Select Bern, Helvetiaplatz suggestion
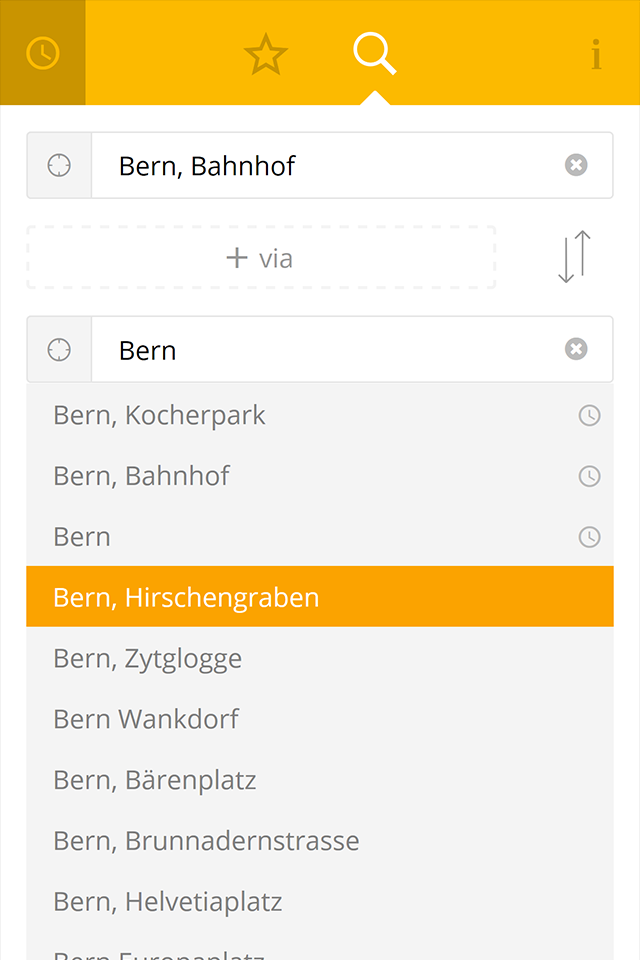Image resolution: width=640 pixels, height=960 pixels. click(x=320, y=901)
